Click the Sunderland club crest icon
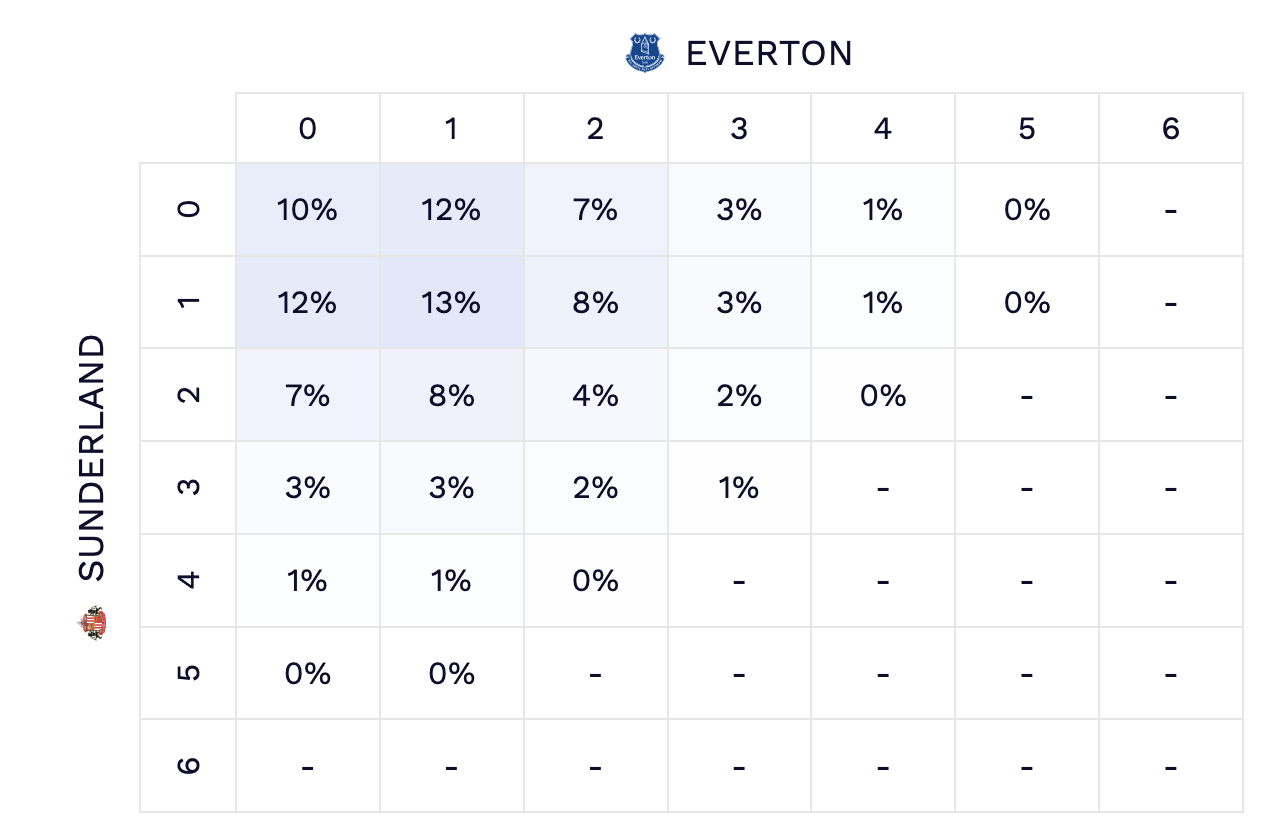1268x836 pixels. (92, 622)
